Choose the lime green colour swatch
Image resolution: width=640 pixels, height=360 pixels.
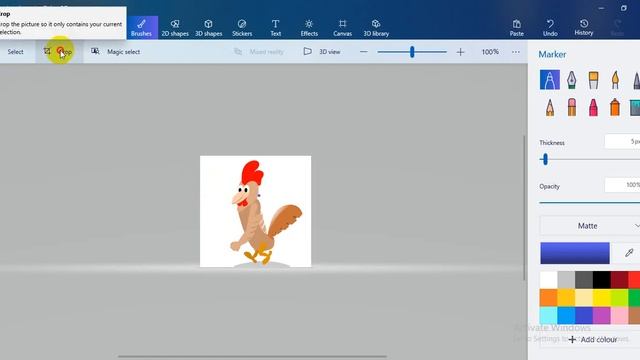pos(619,298)
